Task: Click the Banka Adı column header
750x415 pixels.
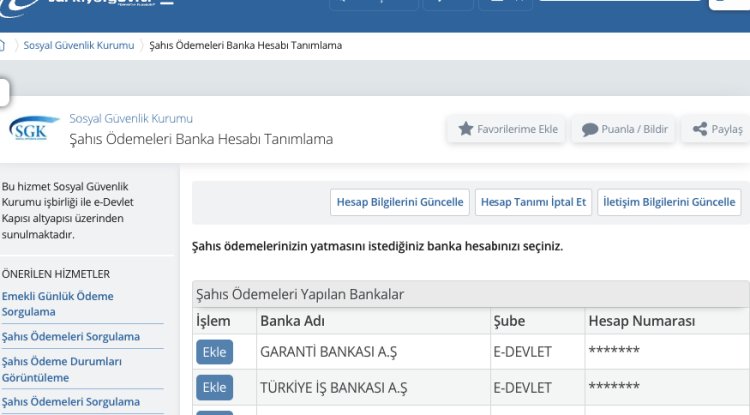Action: [373, 321]
